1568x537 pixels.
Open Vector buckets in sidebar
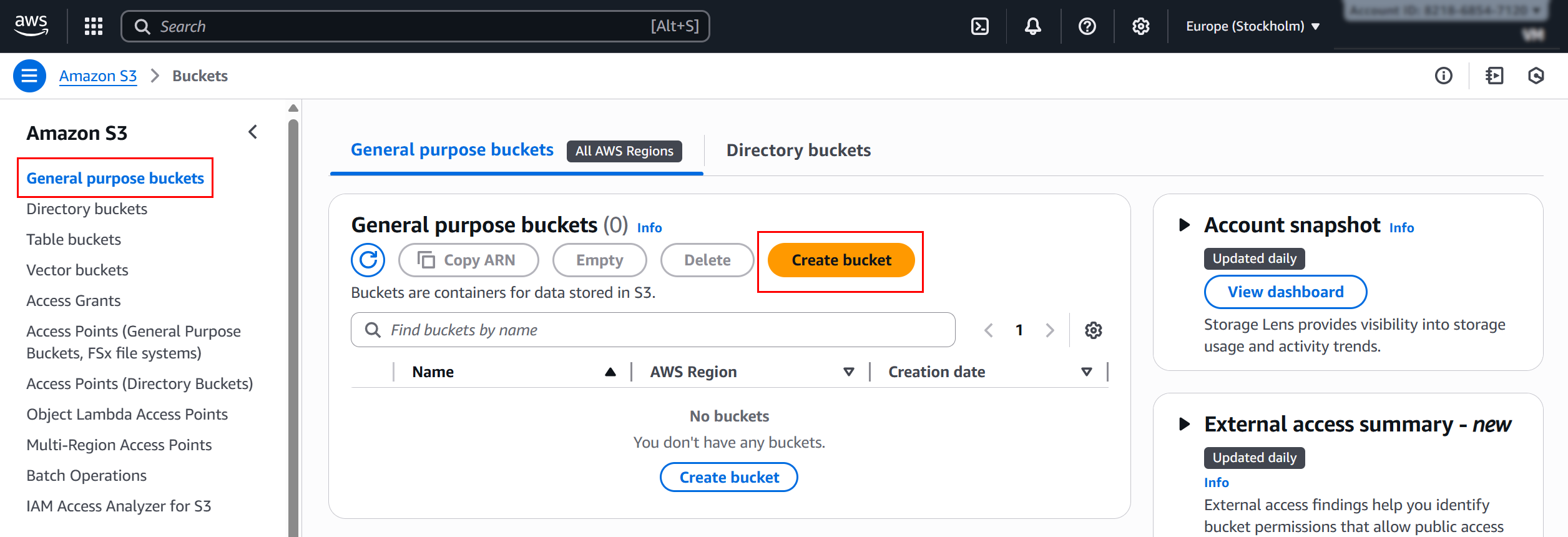click(77, 270)
